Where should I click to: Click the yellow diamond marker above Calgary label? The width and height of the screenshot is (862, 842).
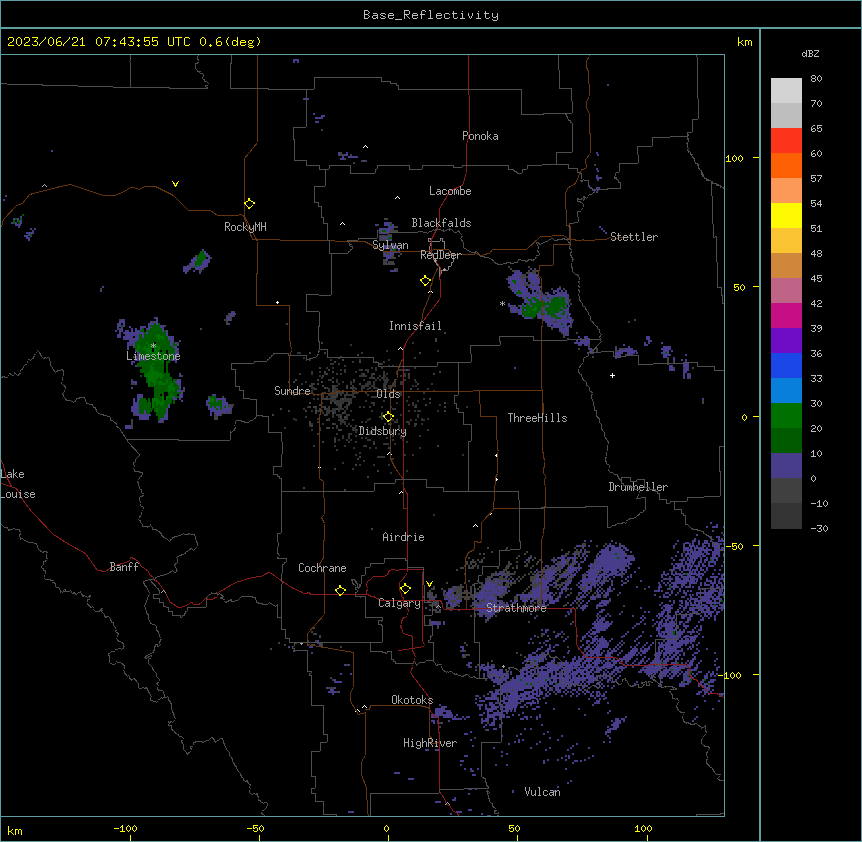tap(405, 589)
